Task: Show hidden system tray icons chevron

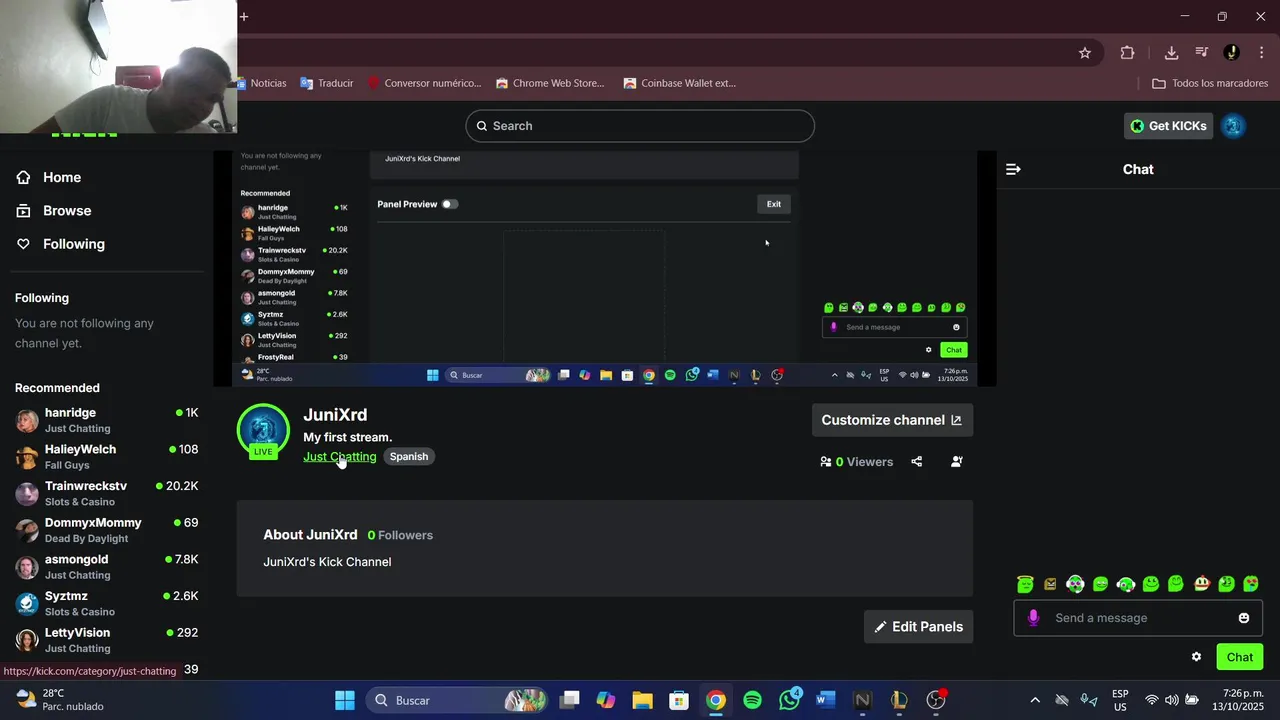Action: 1035,700
